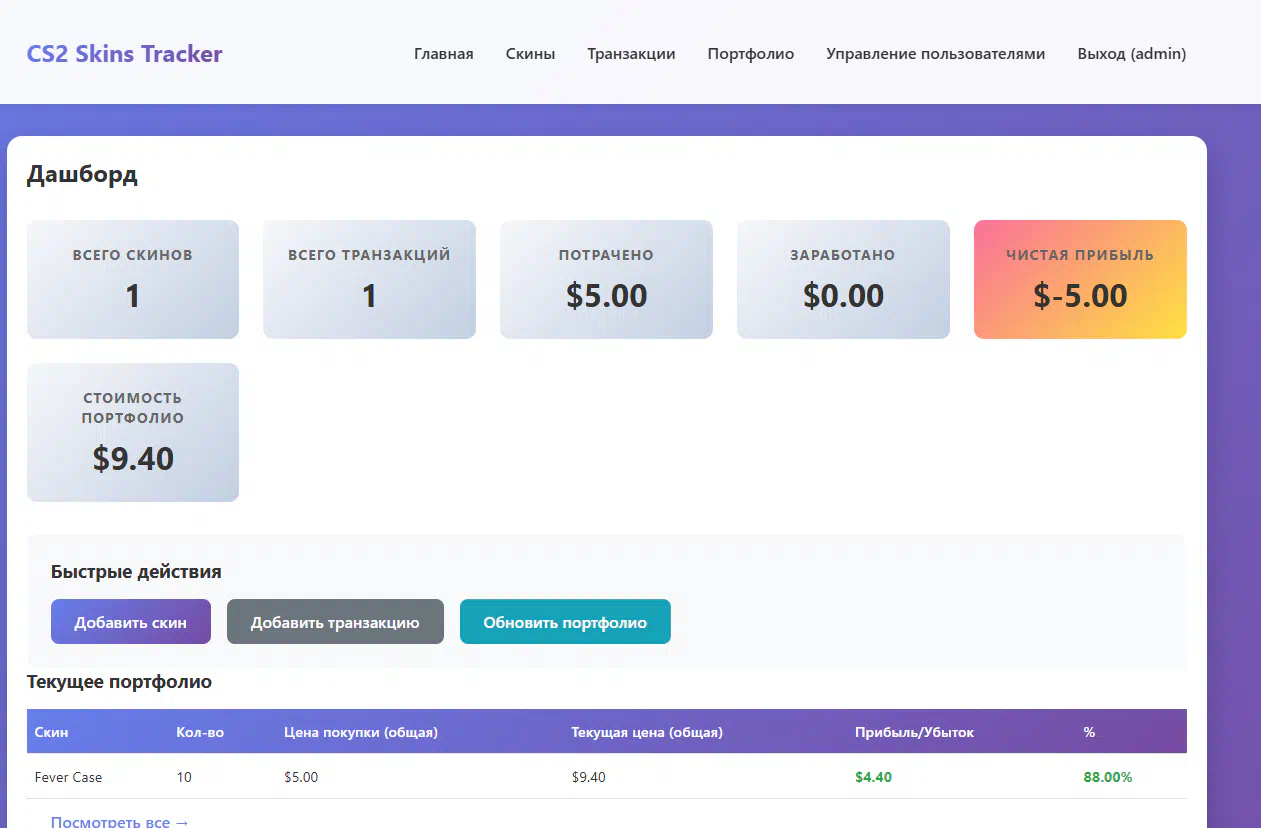Refresh with the Обновить портфолио button

(565, 622)
